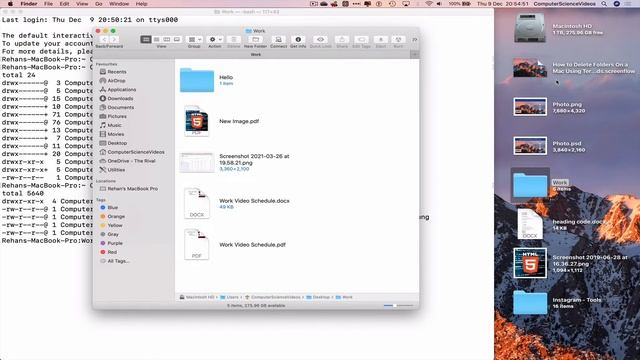Viewport: 640px width, 360px height.
Task: Switch to gallery view in Finder
Action: click(x=177, y=40)
